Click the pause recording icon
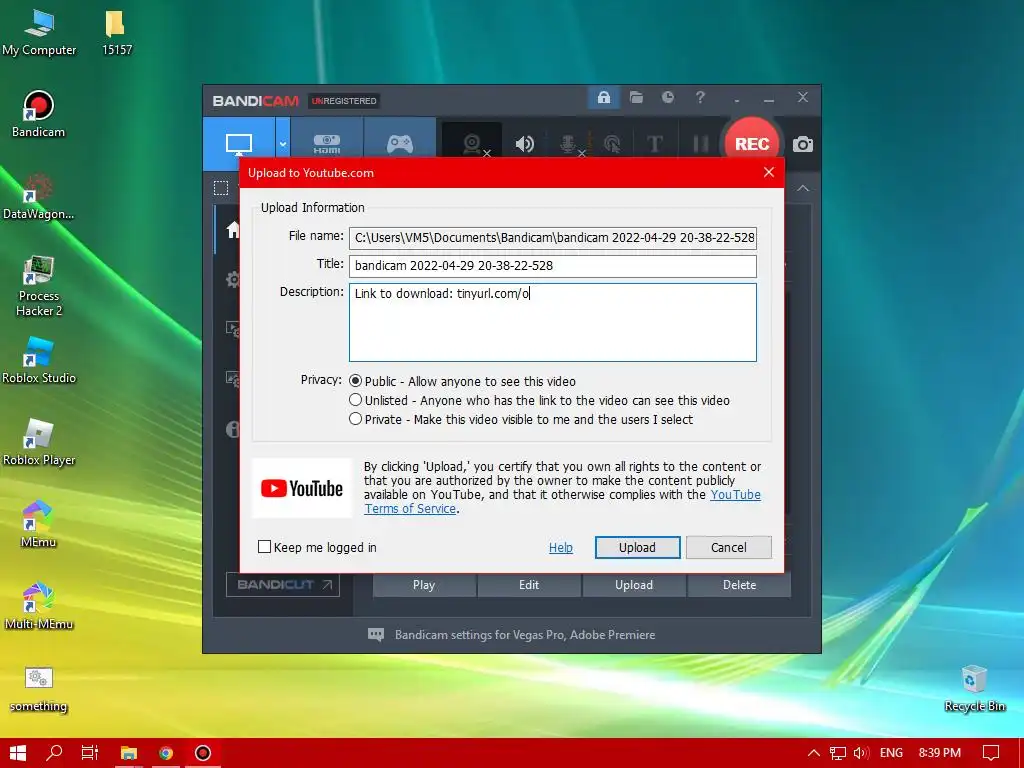This screenshot has height=768, width=1024. point(700,144)
